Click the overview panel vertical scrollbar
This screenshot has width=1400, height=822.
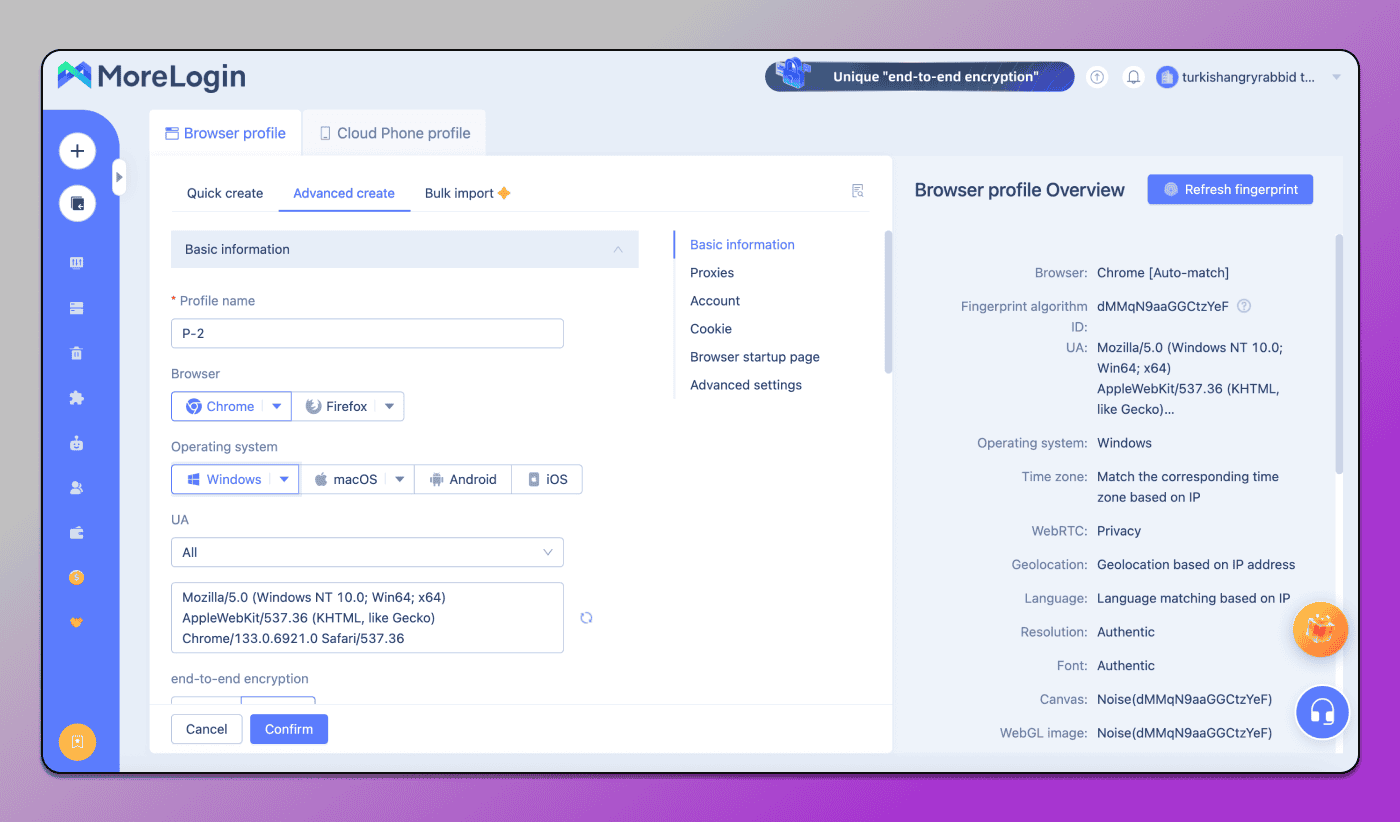[1340, 352]
